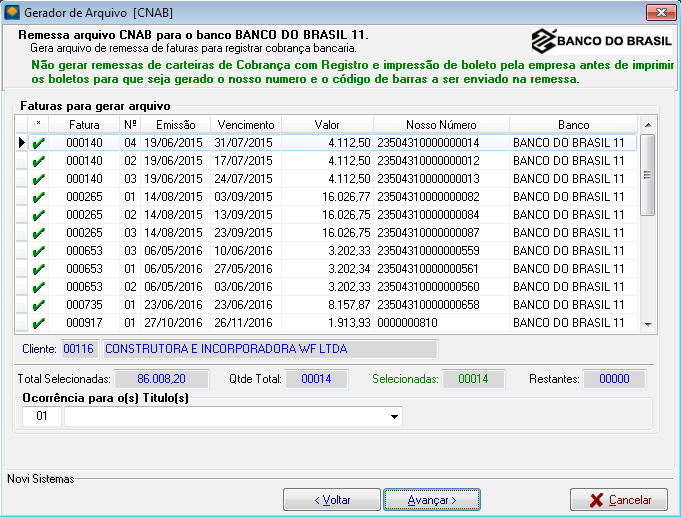
Task: Click the client name field CONSTRUTORA E INCORPORADORA WF LTDA
Action: coord(270,349)
